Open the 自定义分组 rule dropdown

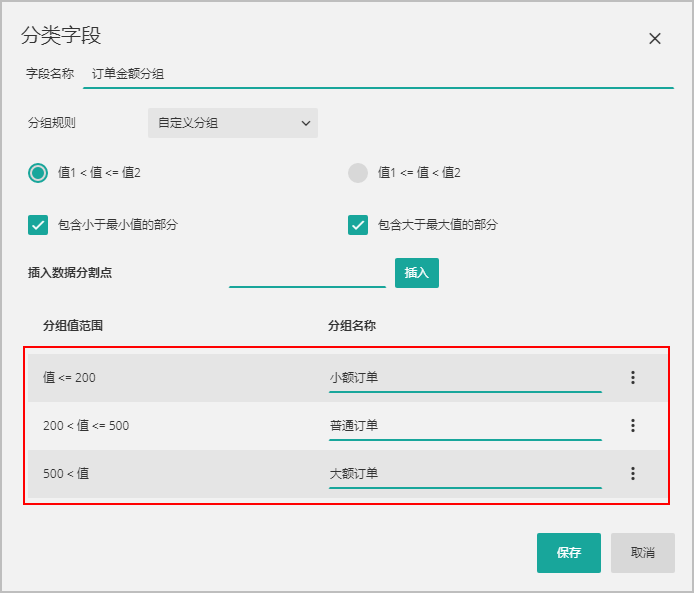tap(233, 123)
